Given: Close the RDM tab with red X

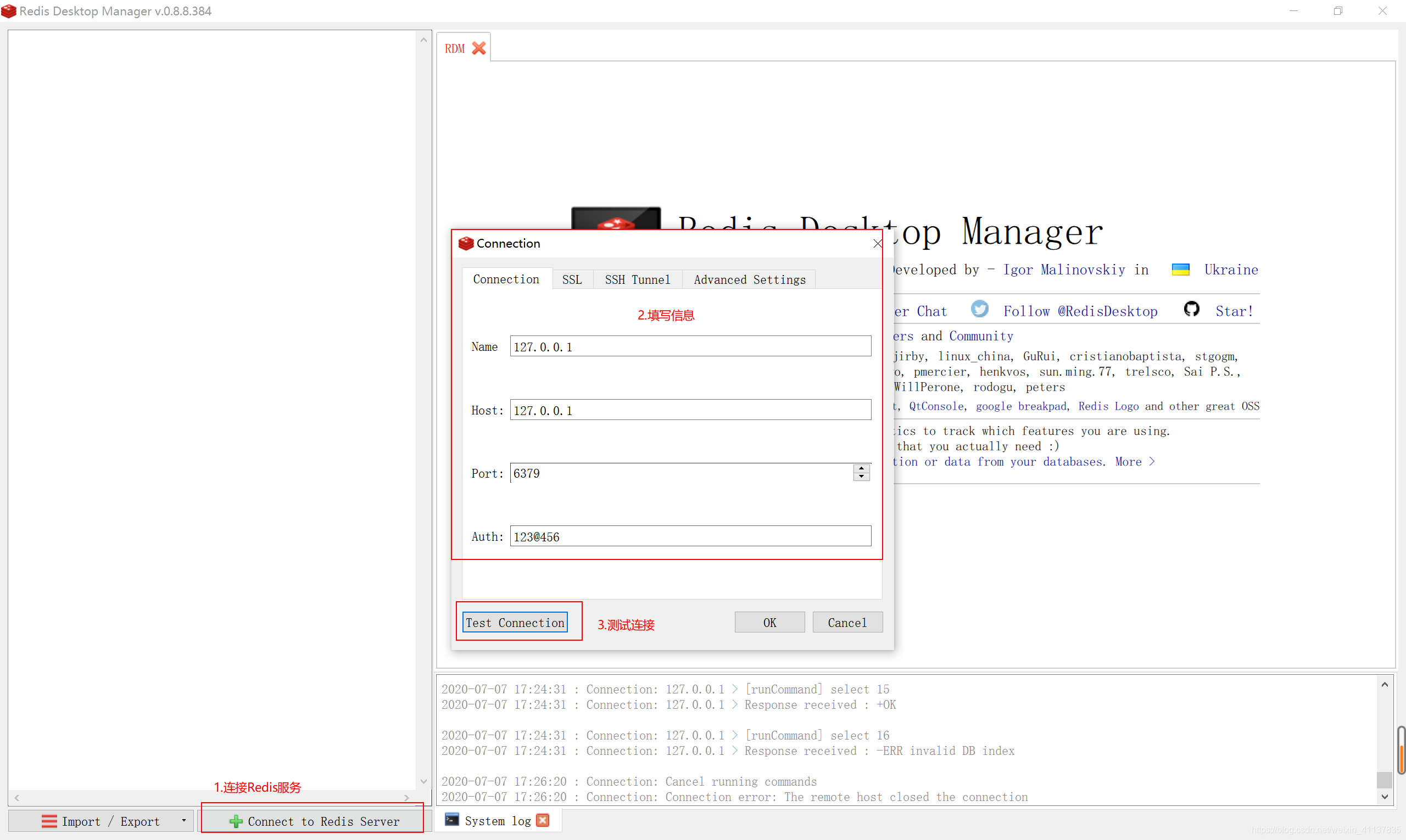Looking at the screenshot, I should [x=478, y=49].
